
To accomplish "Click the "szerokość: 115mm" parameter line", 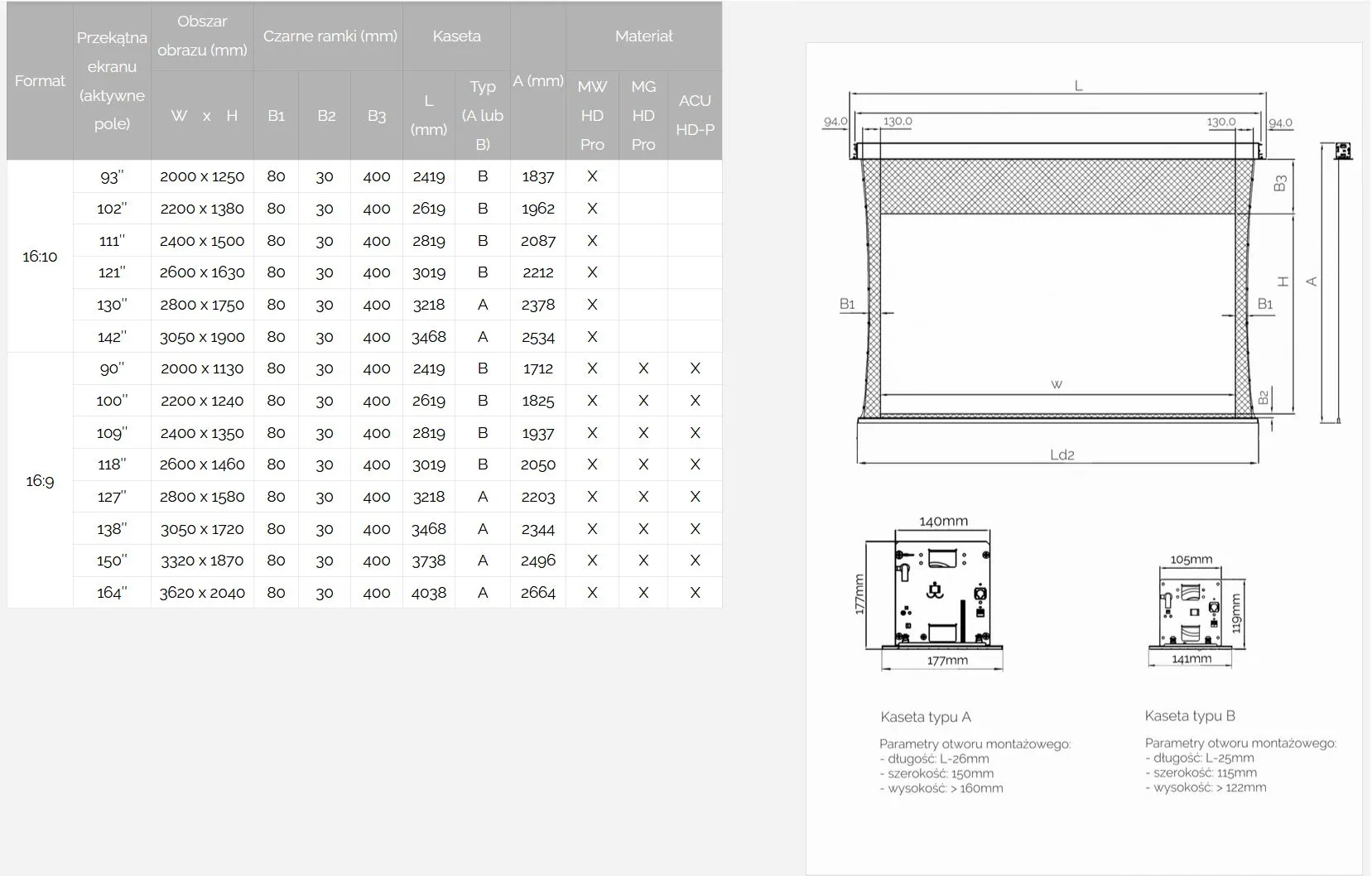I will [x=1201, y=773].
